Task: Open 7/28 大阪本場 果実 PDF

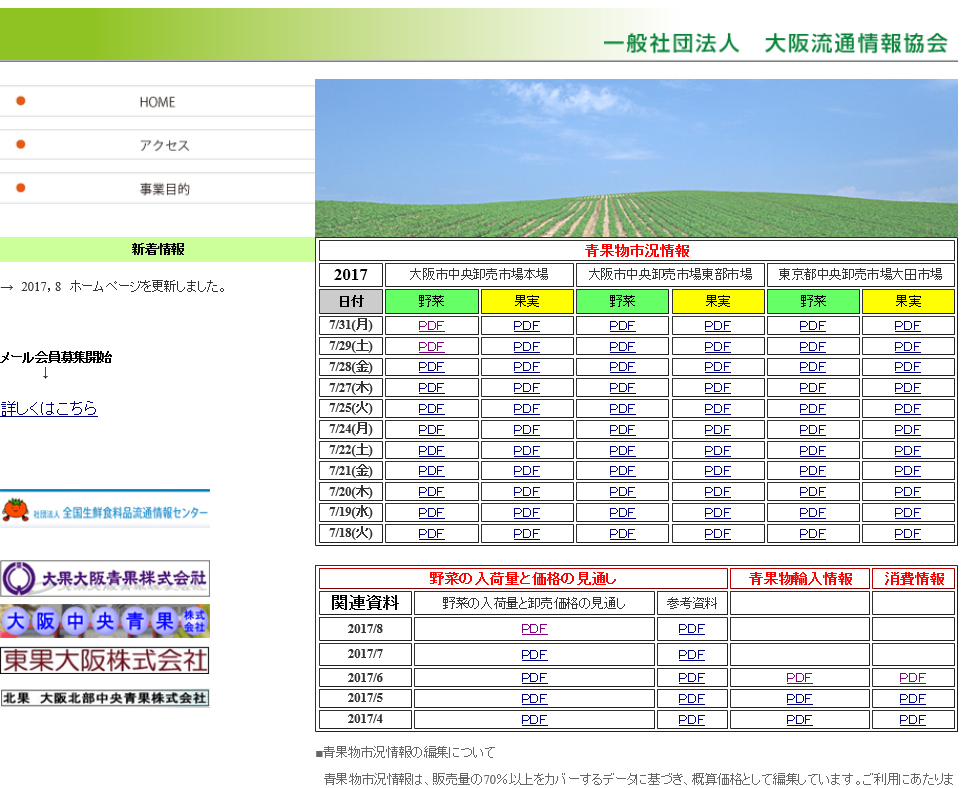Action: click(526, 367)
